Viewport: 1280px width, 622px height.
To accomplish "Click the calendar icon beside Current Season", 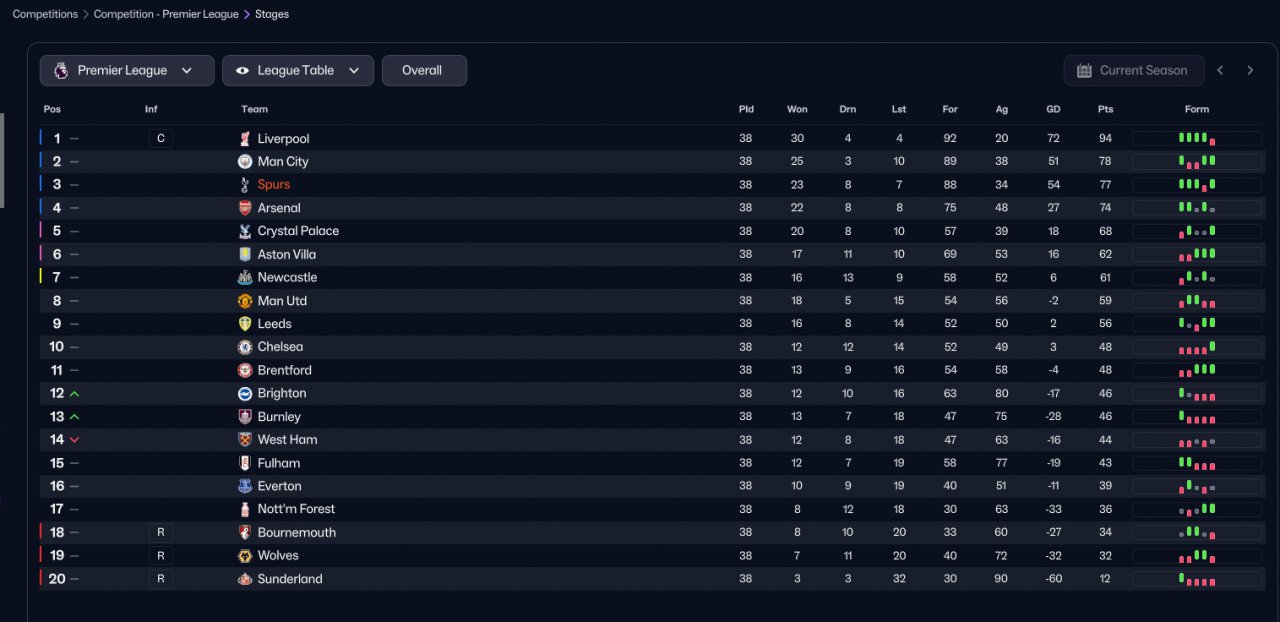I will coord(1084,71).
